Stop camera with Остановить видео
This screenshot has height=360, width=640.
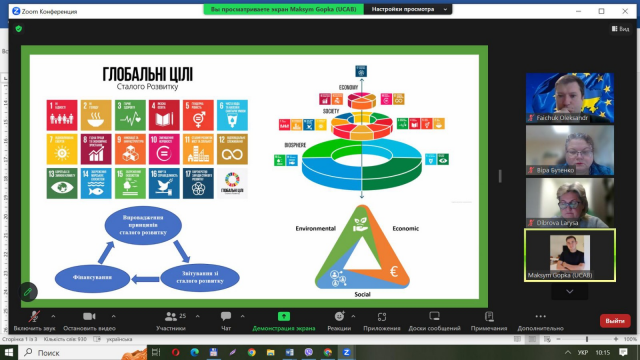click(x=89, y=321)
